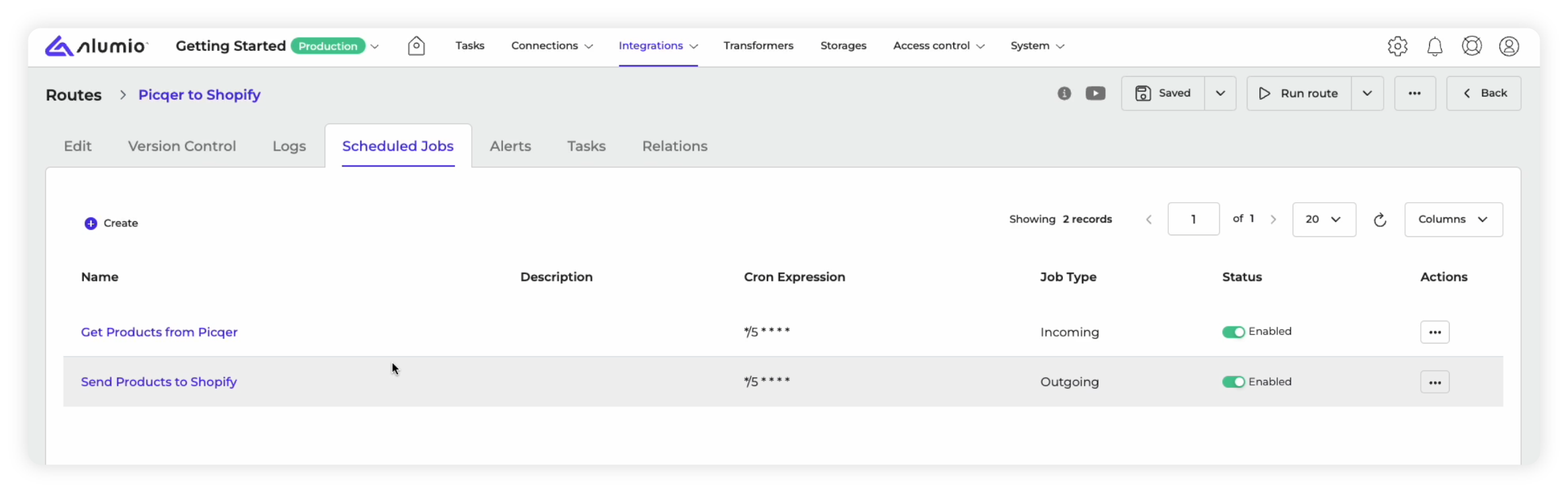Click the Status column header
Viewport: 1568px width, 493px height.
point(1242,277)
